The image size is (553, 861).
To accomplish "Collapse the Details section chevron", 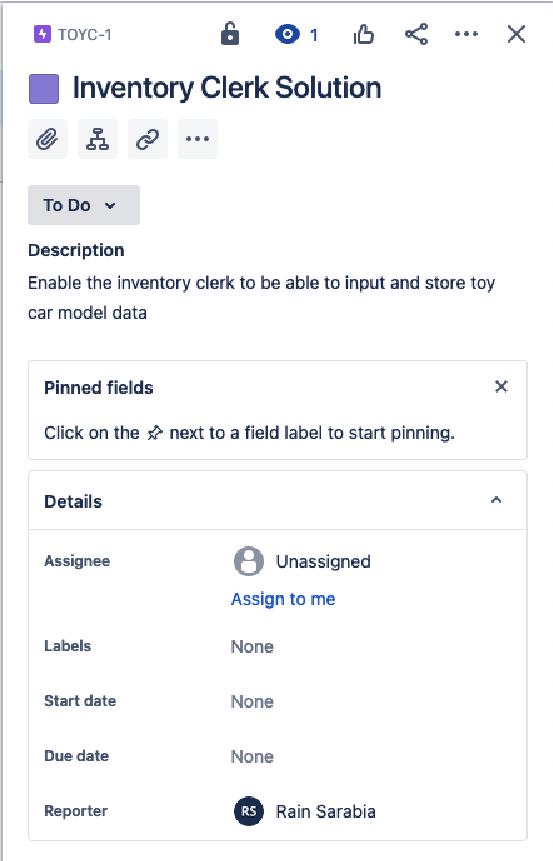I will coord(496,500).
